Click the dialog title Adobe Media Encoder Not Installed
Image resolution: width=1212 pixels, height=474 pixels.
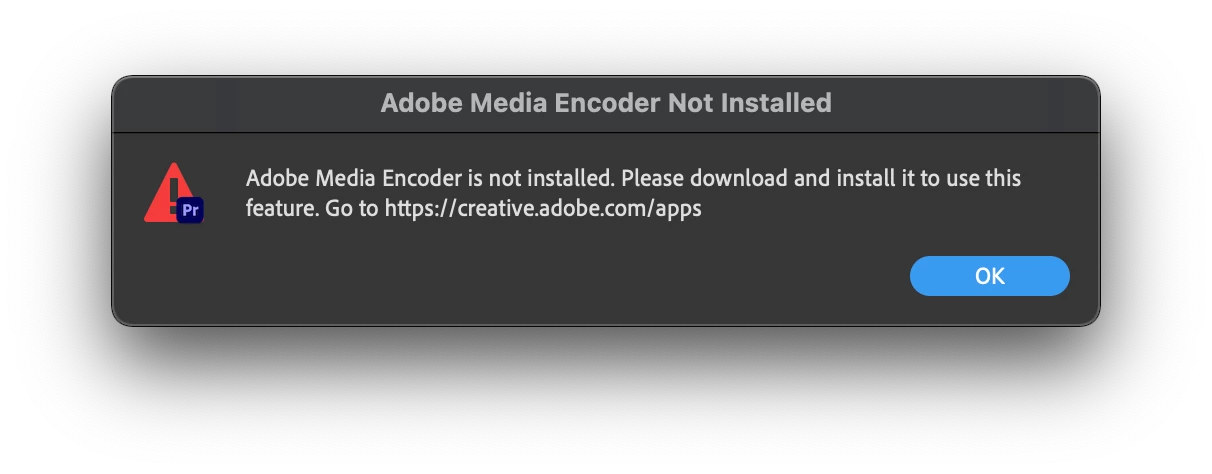606,103
